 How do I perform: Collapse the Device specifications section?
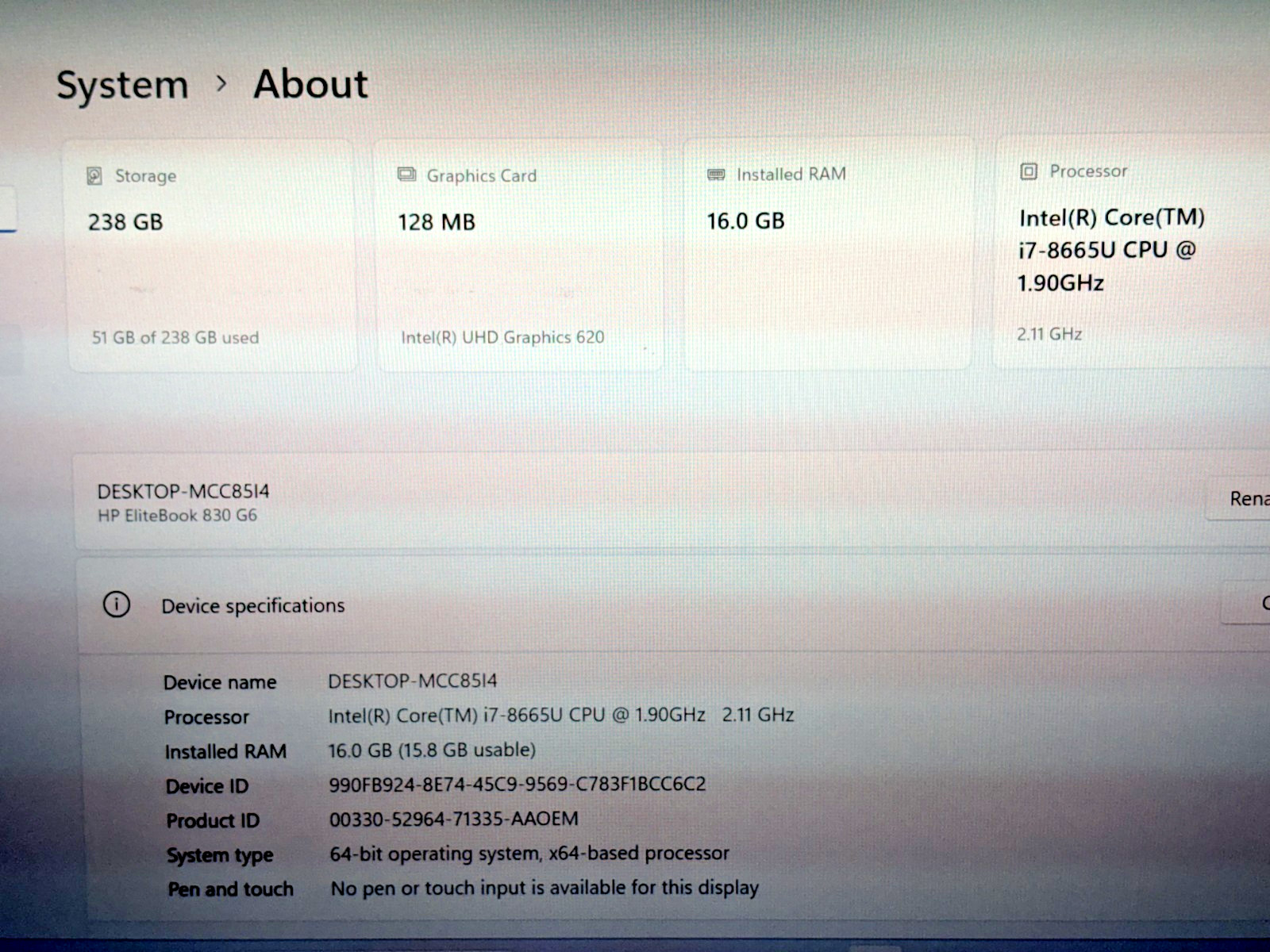[673, 605]
